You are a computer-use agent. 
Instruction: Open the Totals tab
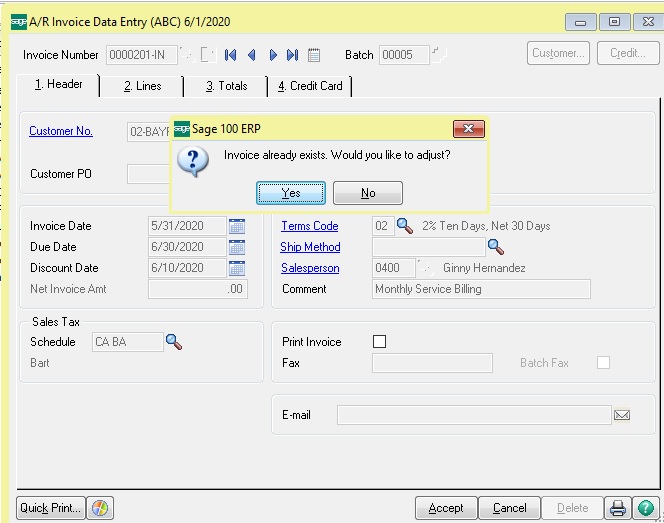coord(226,86)
